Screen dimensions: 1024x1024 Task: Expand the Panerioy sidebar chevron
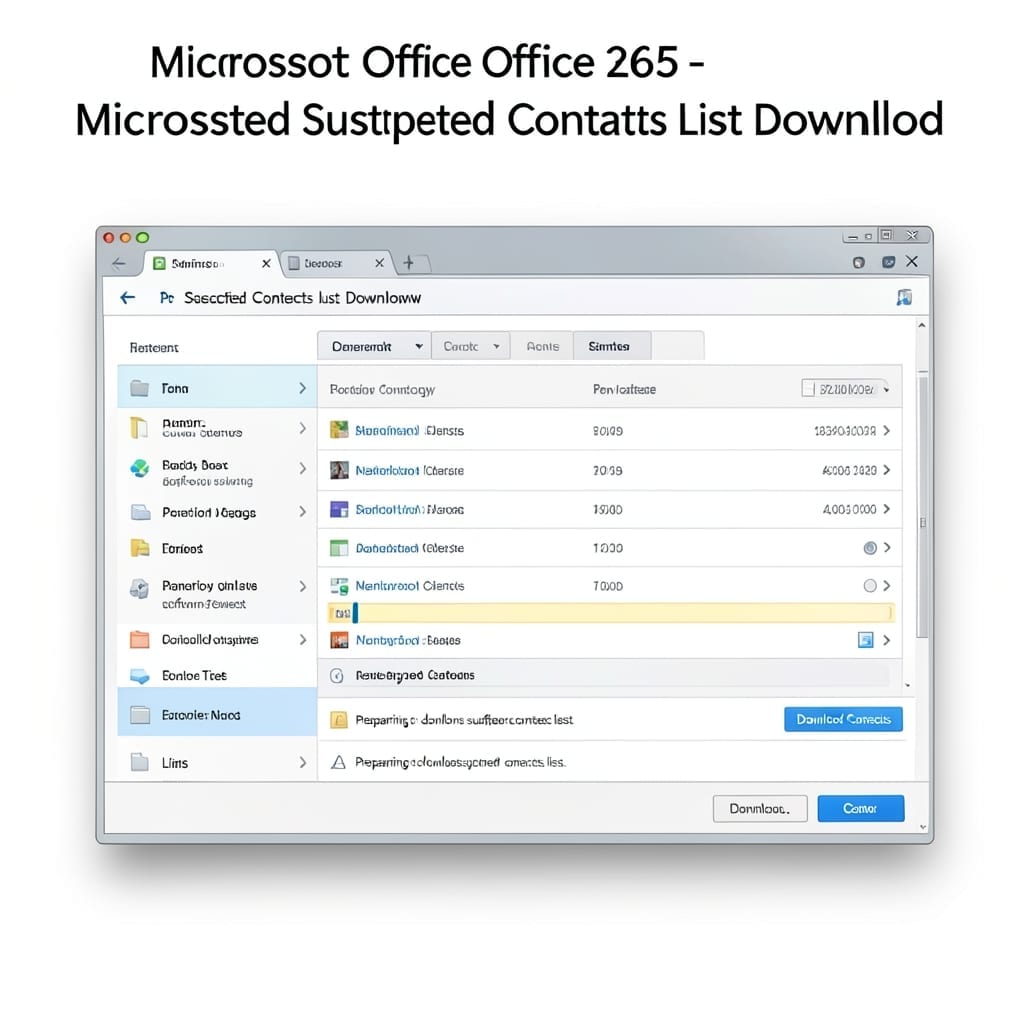click(x=302, y=586)
